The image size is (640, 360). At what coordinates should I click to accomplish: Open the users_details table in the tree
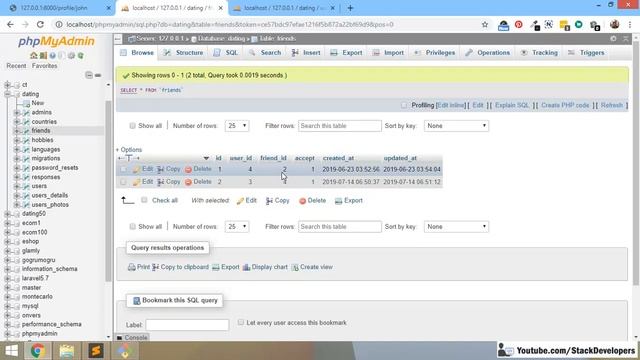pyautogui.click(x=50, y=196)
